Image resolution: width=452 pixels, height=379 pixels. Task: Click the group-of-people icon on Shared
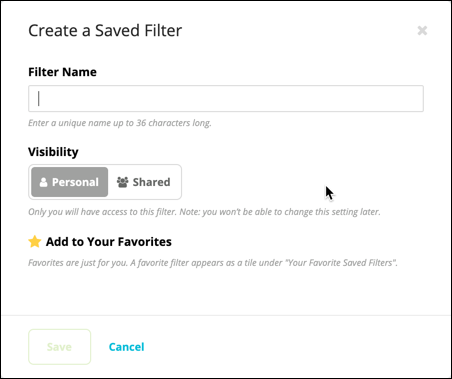[122, 182]
